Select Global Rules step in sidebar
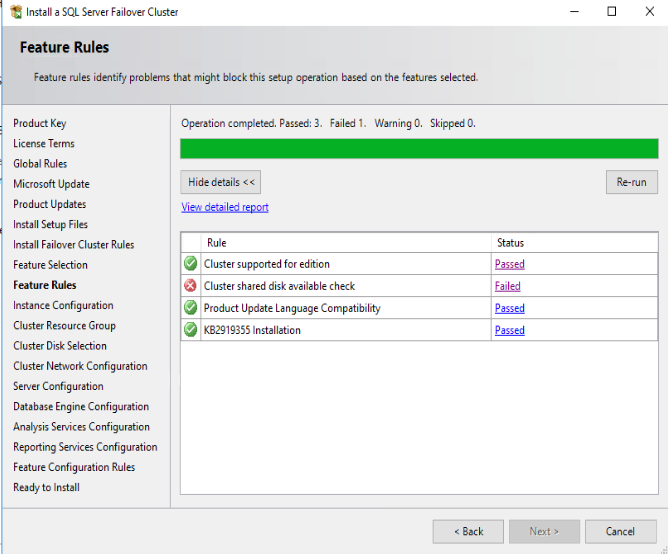The height and width of the screenshot is (554, 668). (40, 164)
